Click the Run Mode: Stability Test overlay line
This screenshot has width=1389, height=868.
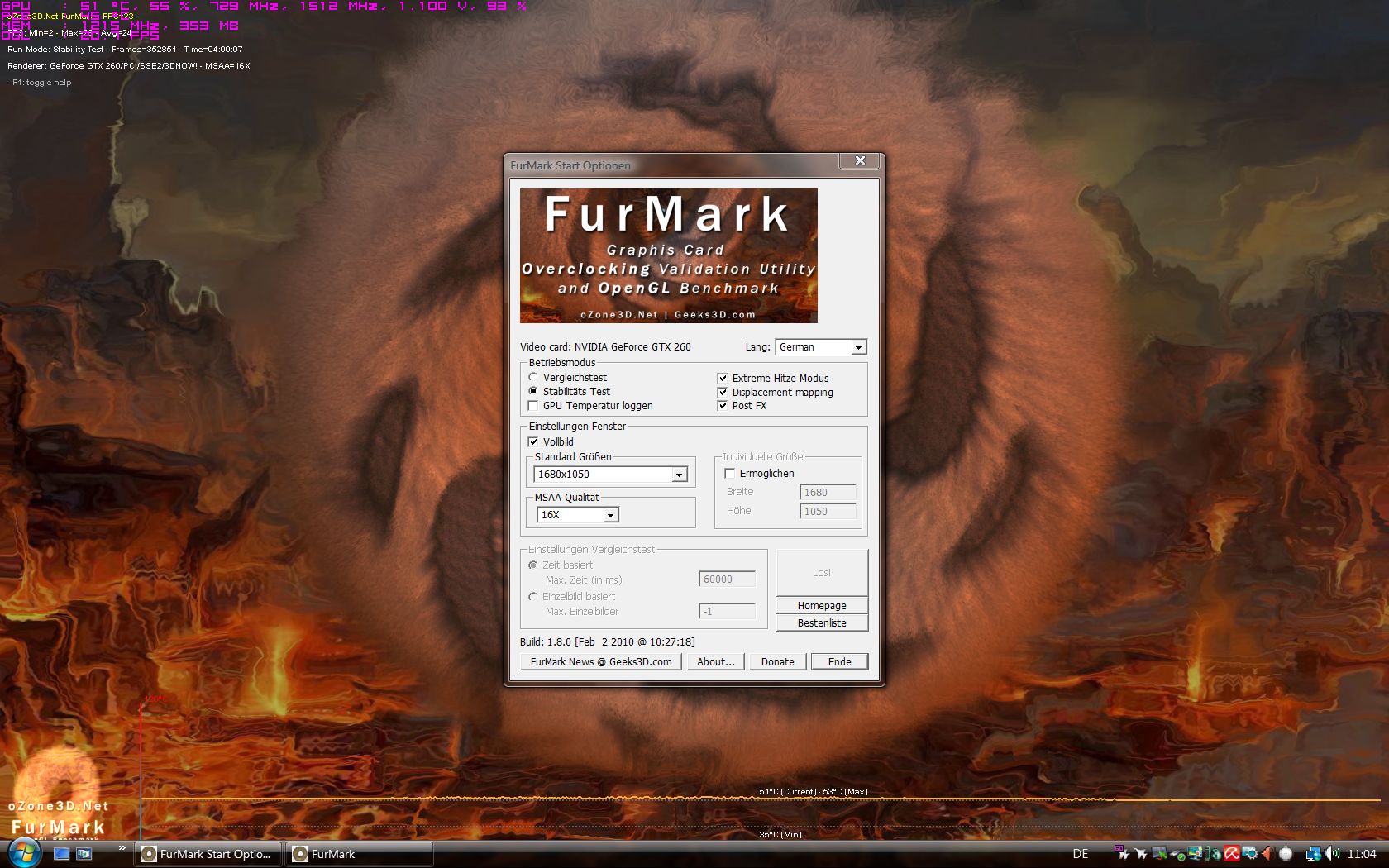[x=125, y=50]
